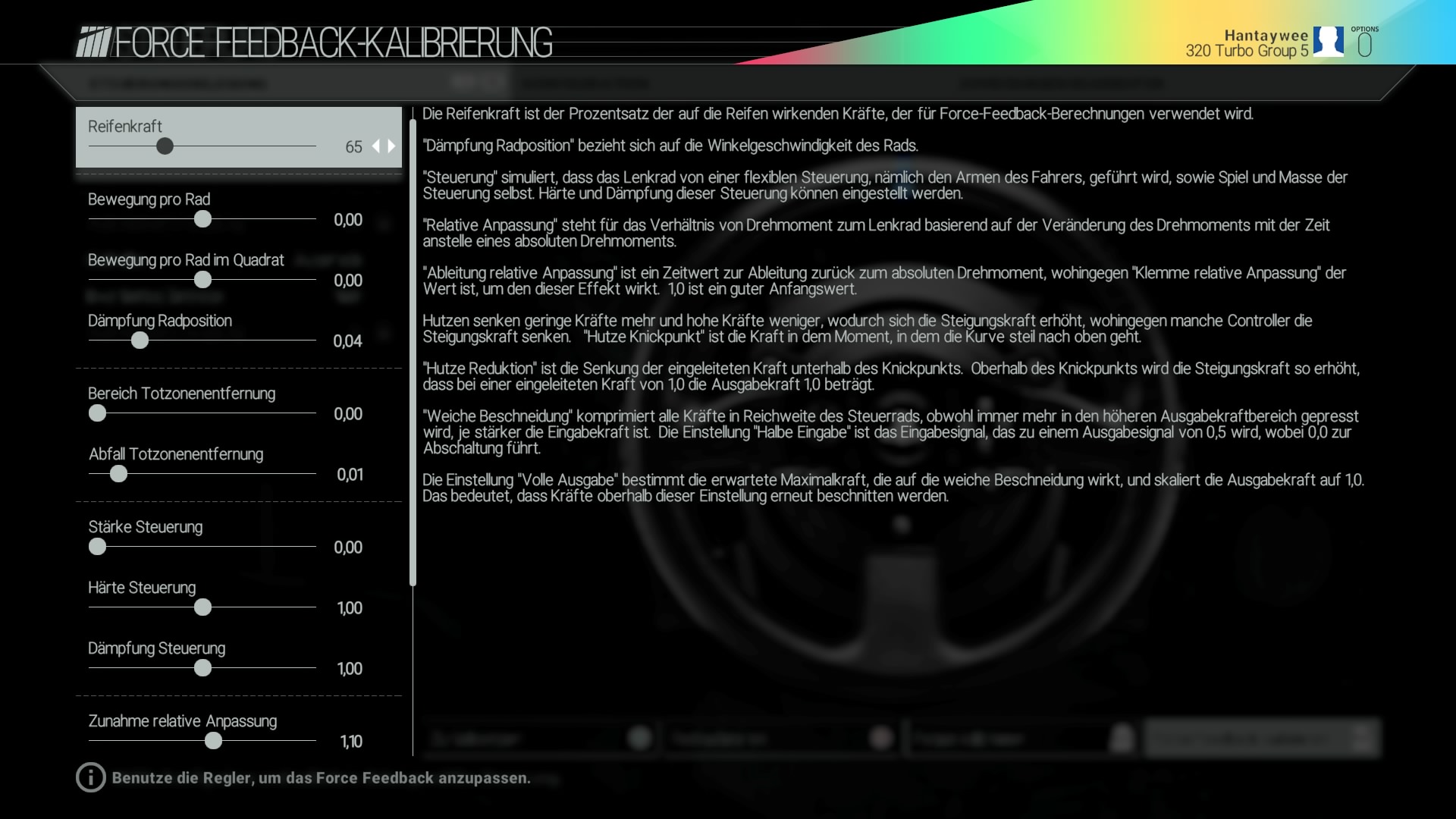Click the Stärke Steuerung slider handle

point(97,547)
